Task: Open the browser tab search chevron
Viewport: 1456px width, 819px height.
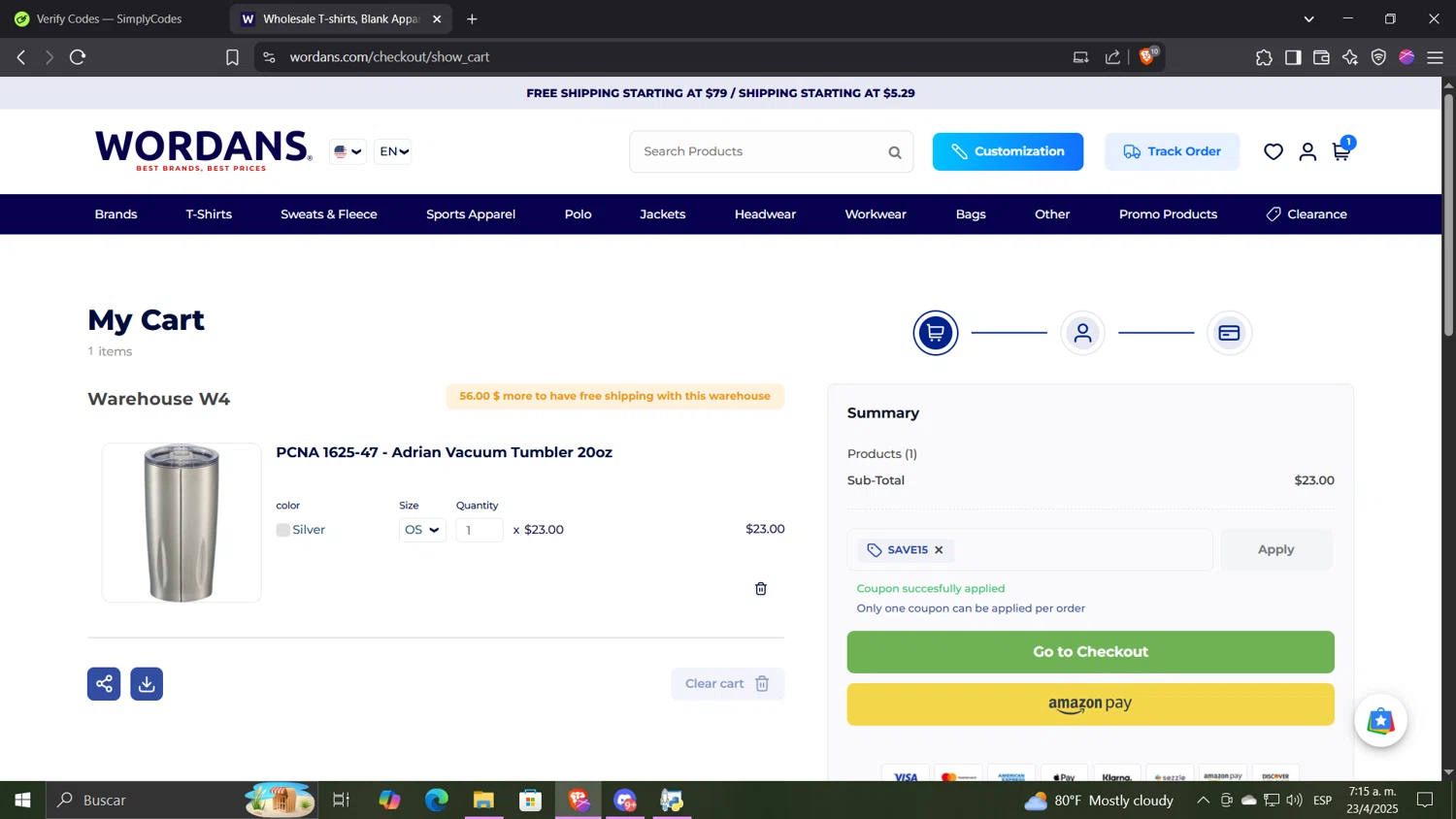Action: click(x=1308, y=19)
